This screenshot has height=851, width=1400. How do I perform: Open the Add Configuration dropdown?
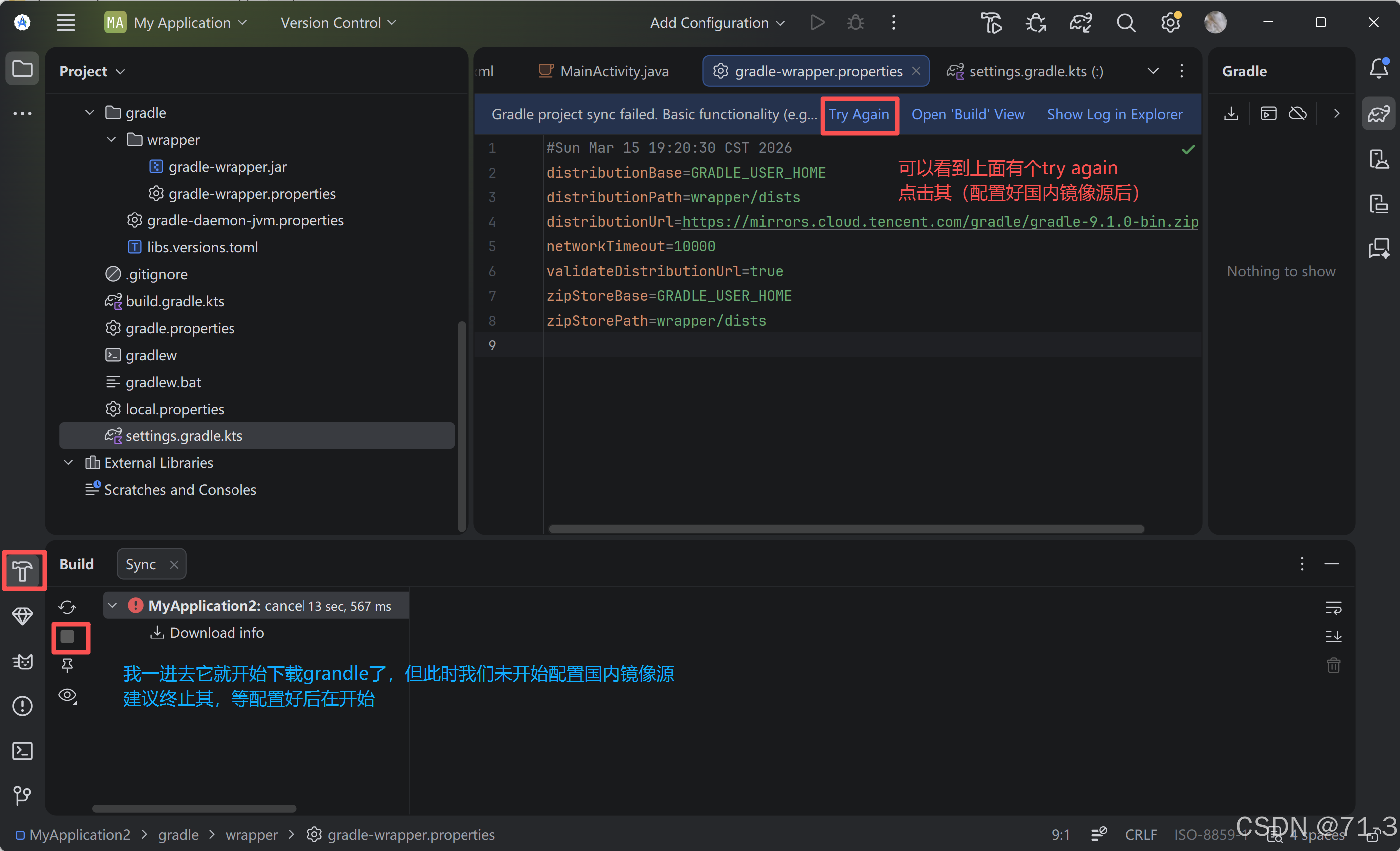[x=717, y=23]
